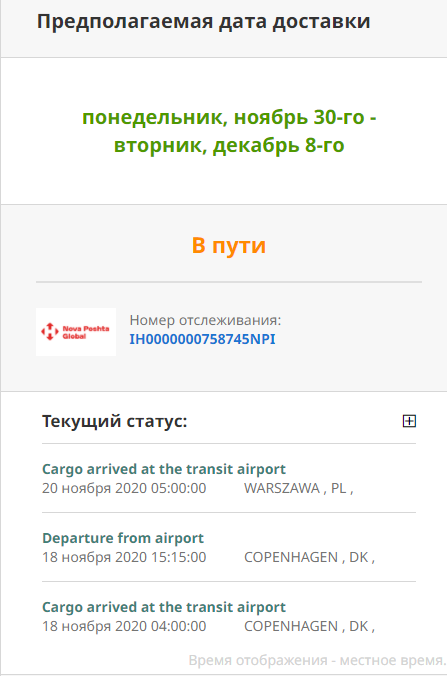The width and height of the screenshot is (447, 676).
Task: Select the 'В пути' status heading
Action: (x=228, y=245)
